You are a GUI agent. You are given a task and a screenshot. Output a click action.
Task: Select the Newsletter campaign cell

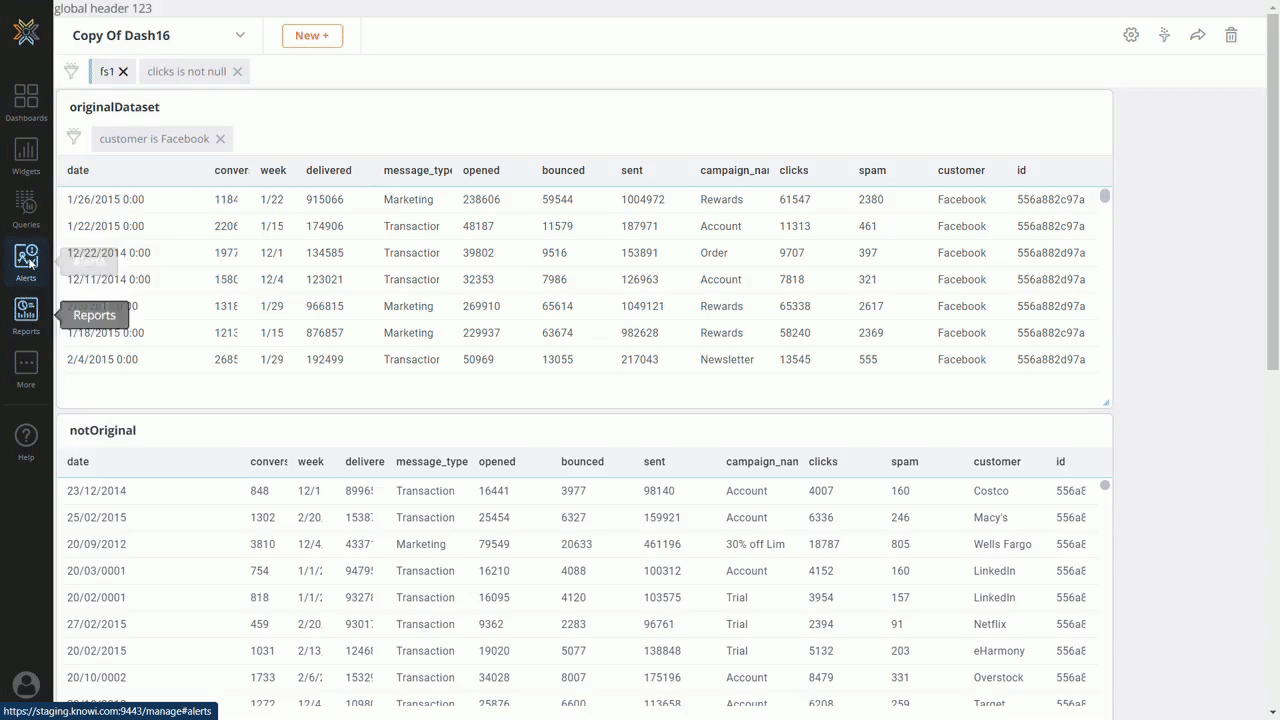point(727,359)
